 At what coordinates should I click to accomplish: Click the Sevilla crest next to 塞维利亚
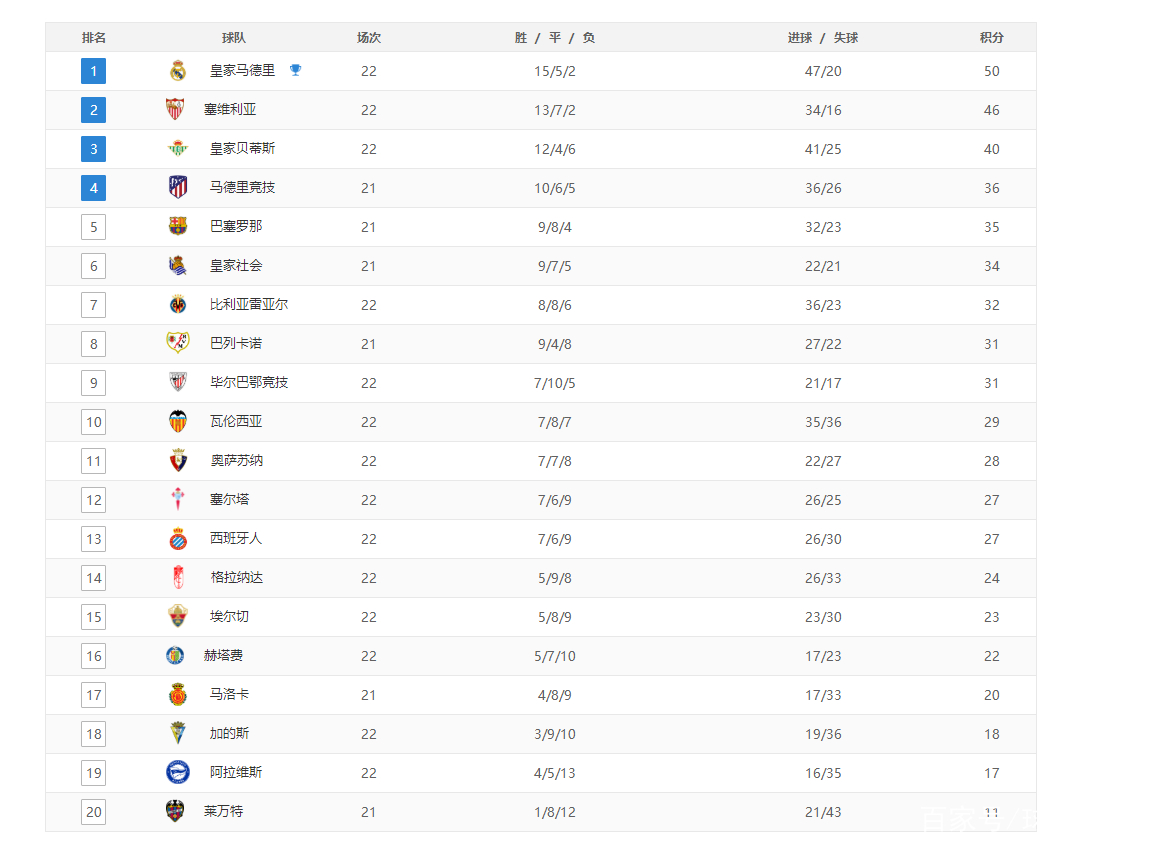click(x=175, y=109)
